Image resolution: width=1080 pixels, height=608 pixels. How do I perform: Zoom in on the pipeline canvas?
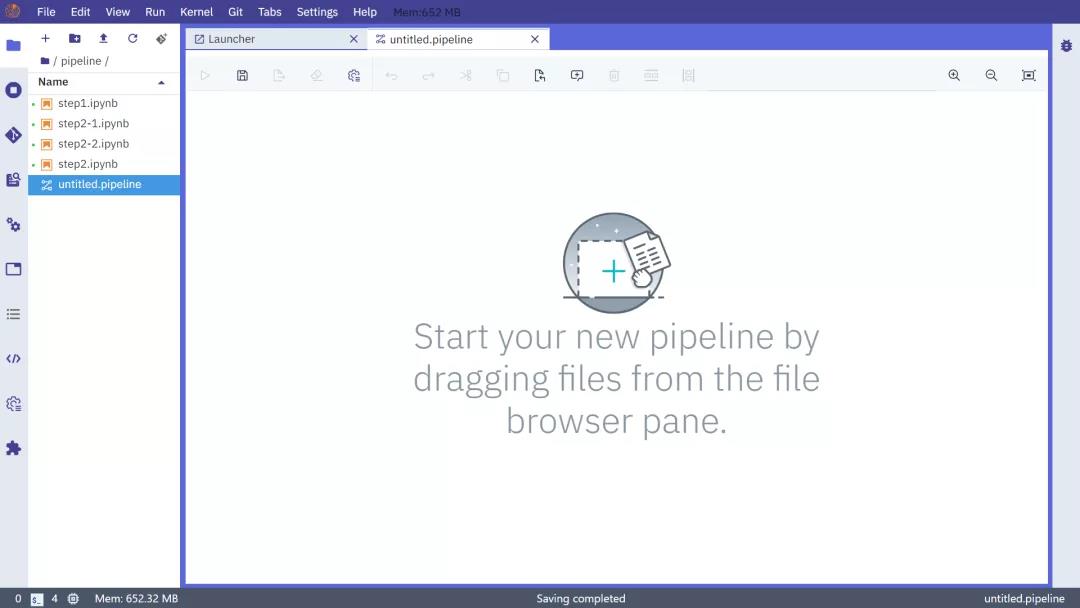coord(954,76)
